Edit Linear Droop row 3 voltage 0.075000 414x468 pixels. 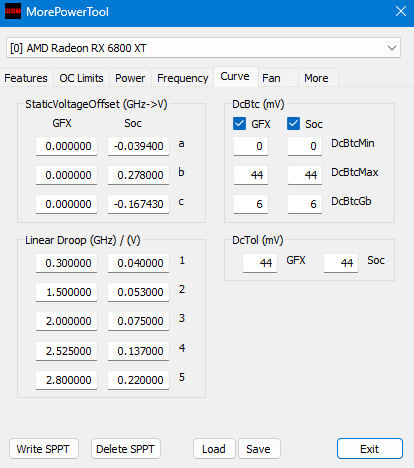[x=138, y=321]
